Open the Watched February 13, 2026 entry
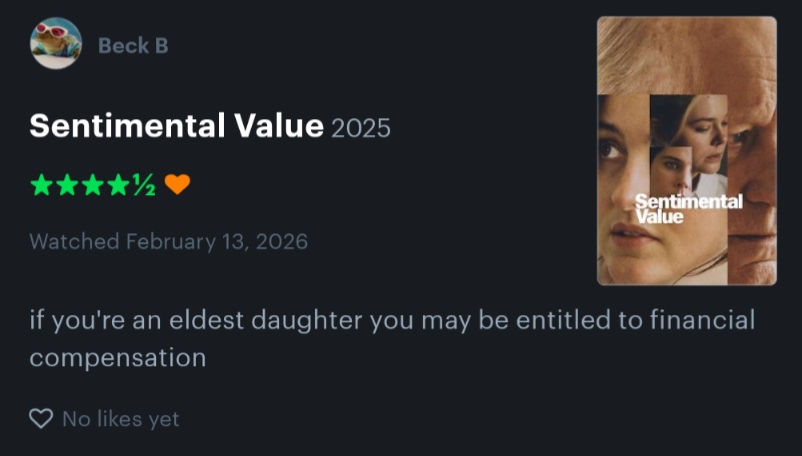Screen dimensions: 802x456 tap(168, 241)
